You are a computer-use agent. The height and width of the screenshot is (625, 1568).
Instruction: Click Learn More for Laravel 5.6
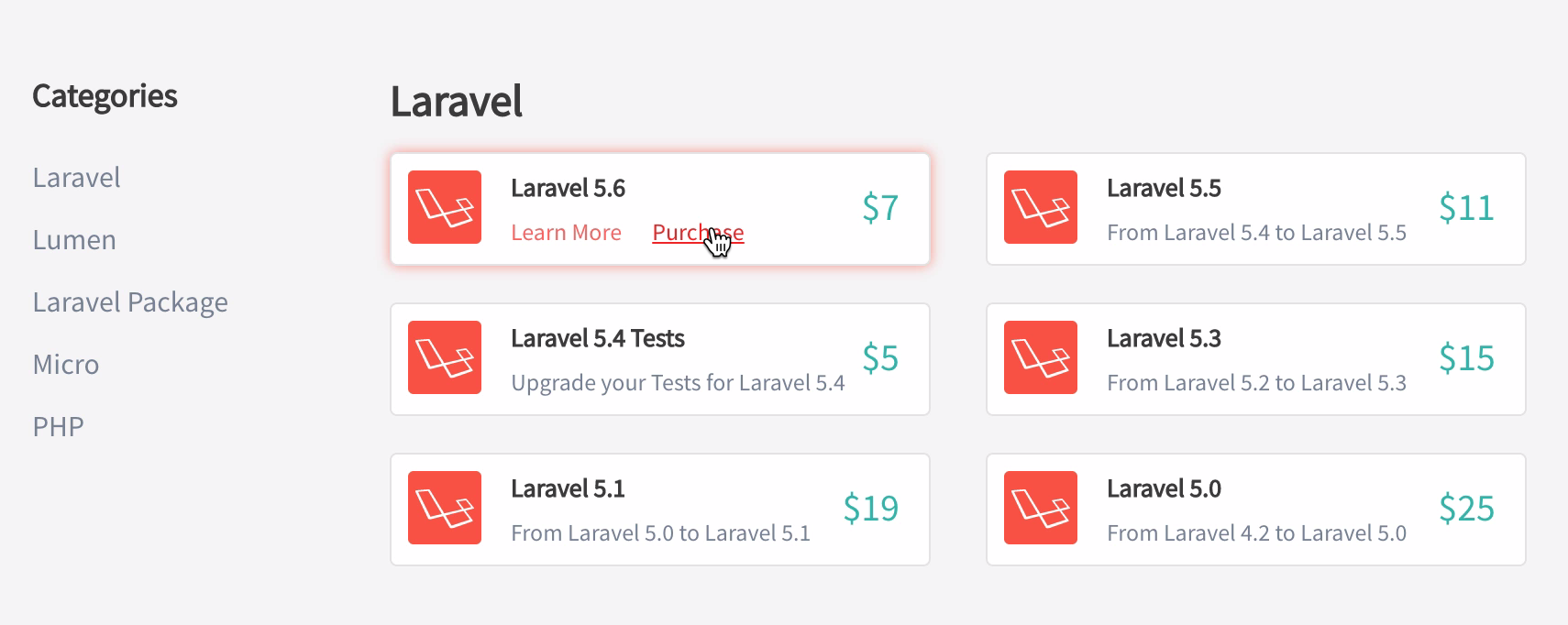[x=567, y=233]
